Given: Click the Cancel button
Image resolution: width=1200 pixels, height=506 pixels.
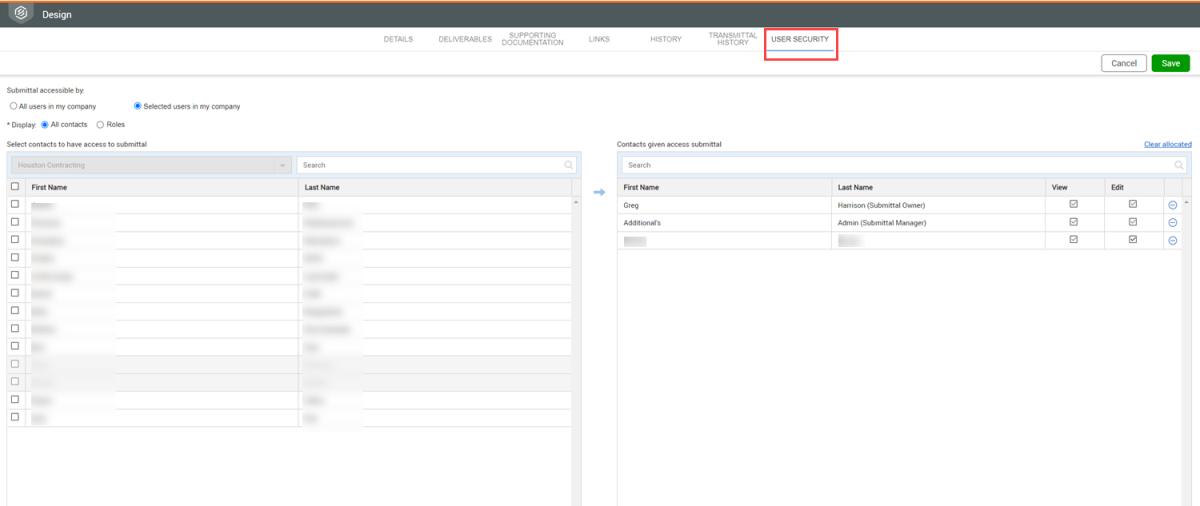Looking at the screenshot, I should (x=1124, y=63).
